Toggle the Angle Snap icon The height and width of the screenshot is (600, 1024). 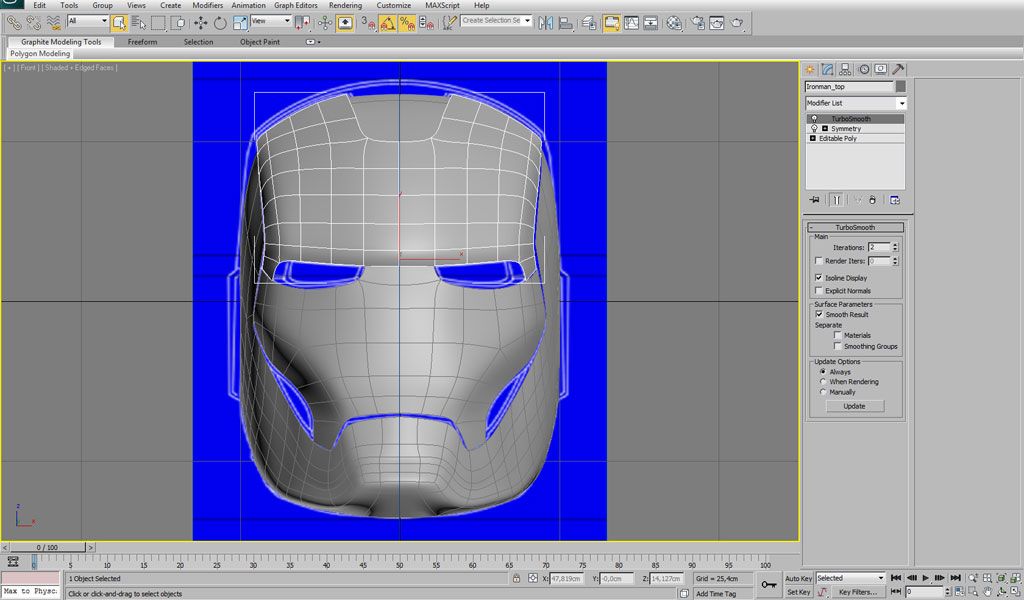(x=387, y=23)
